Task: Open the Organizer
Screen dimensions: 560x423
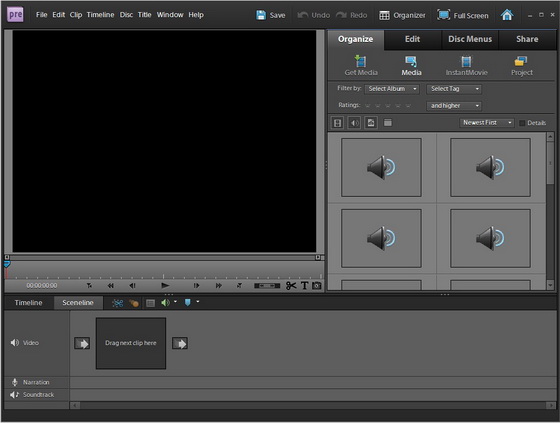Action: tap(402, 15)
